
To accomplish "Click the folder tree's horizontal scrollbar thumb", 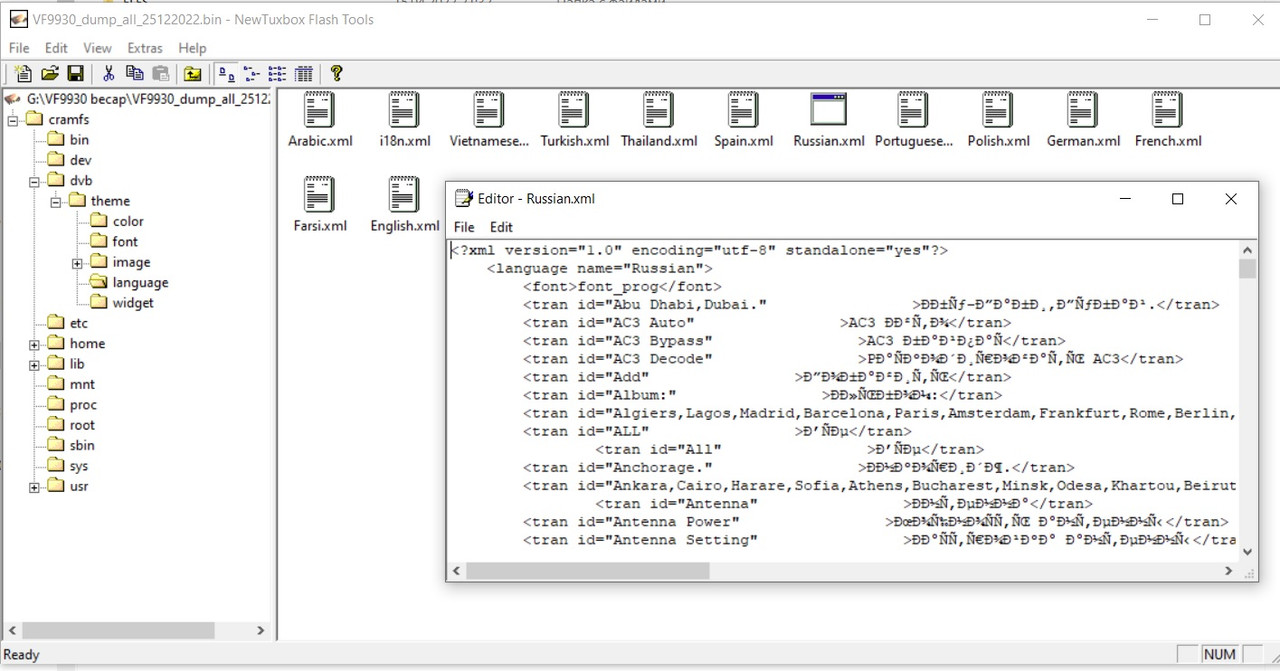I will click(x=118, y=630).
